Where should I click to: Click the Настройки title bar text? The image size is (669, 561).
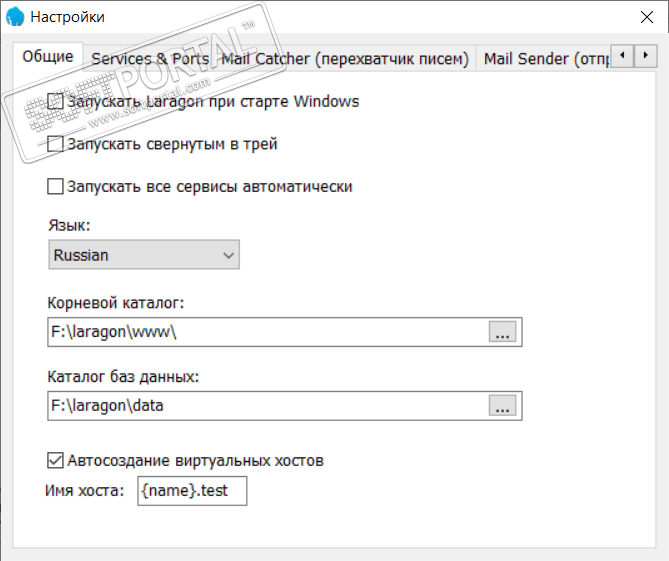pos(67,17)
